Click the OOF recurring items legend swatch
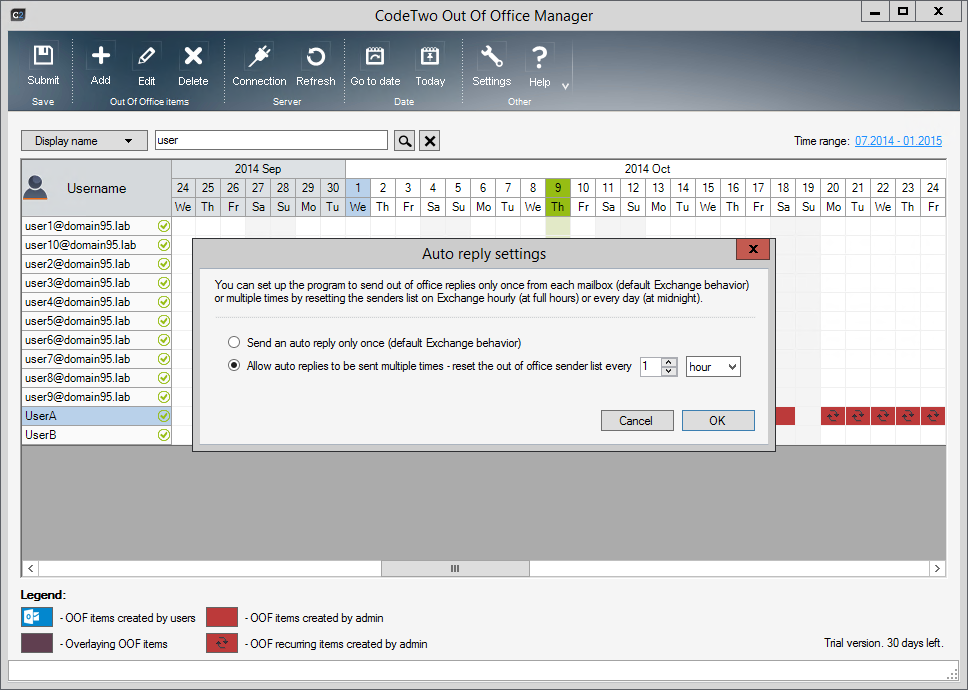The height and width of the screenshot is (690, 968). point(222,643)
